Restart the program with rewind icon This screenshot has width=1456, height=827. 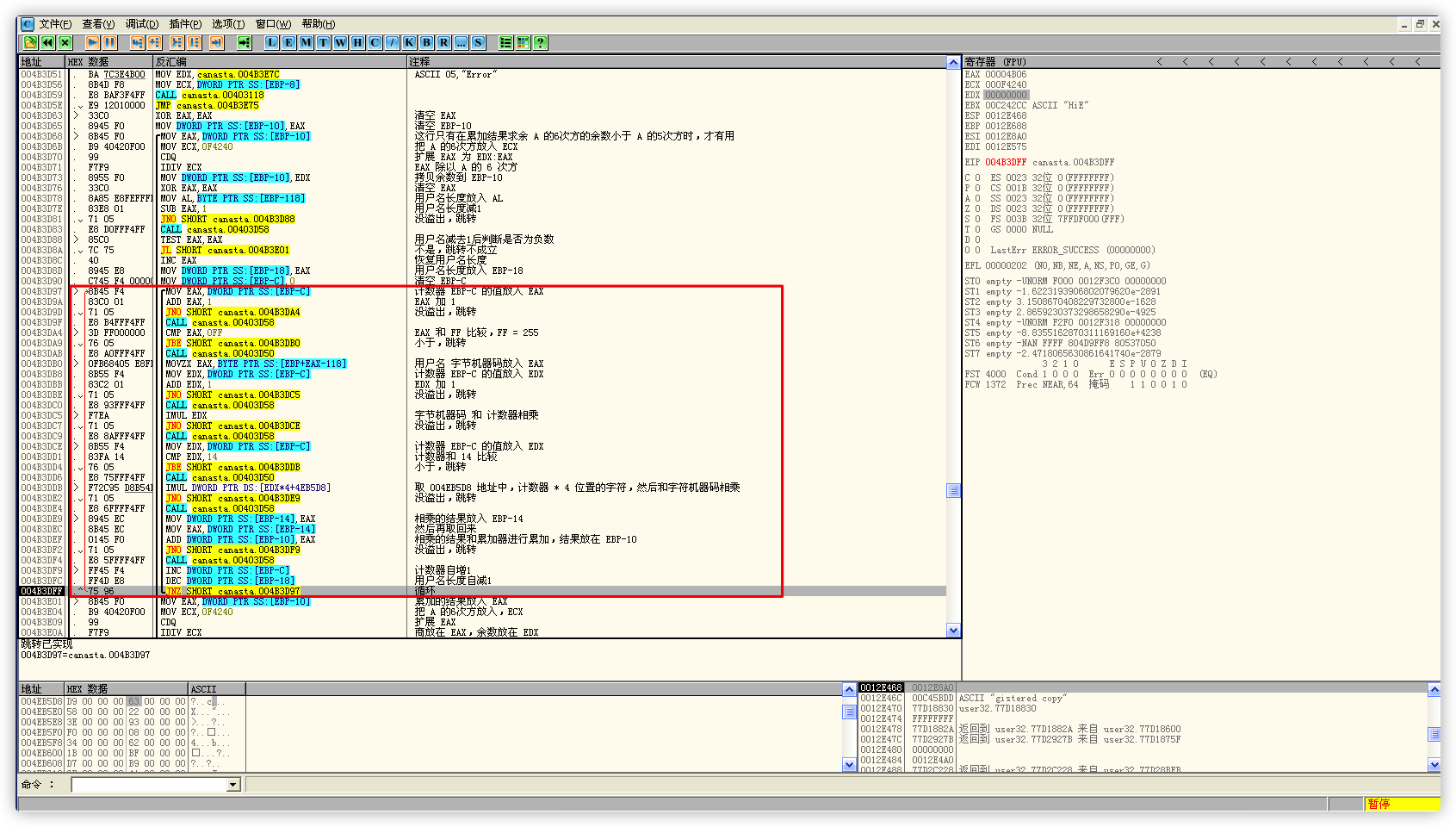tap(47, 42)
